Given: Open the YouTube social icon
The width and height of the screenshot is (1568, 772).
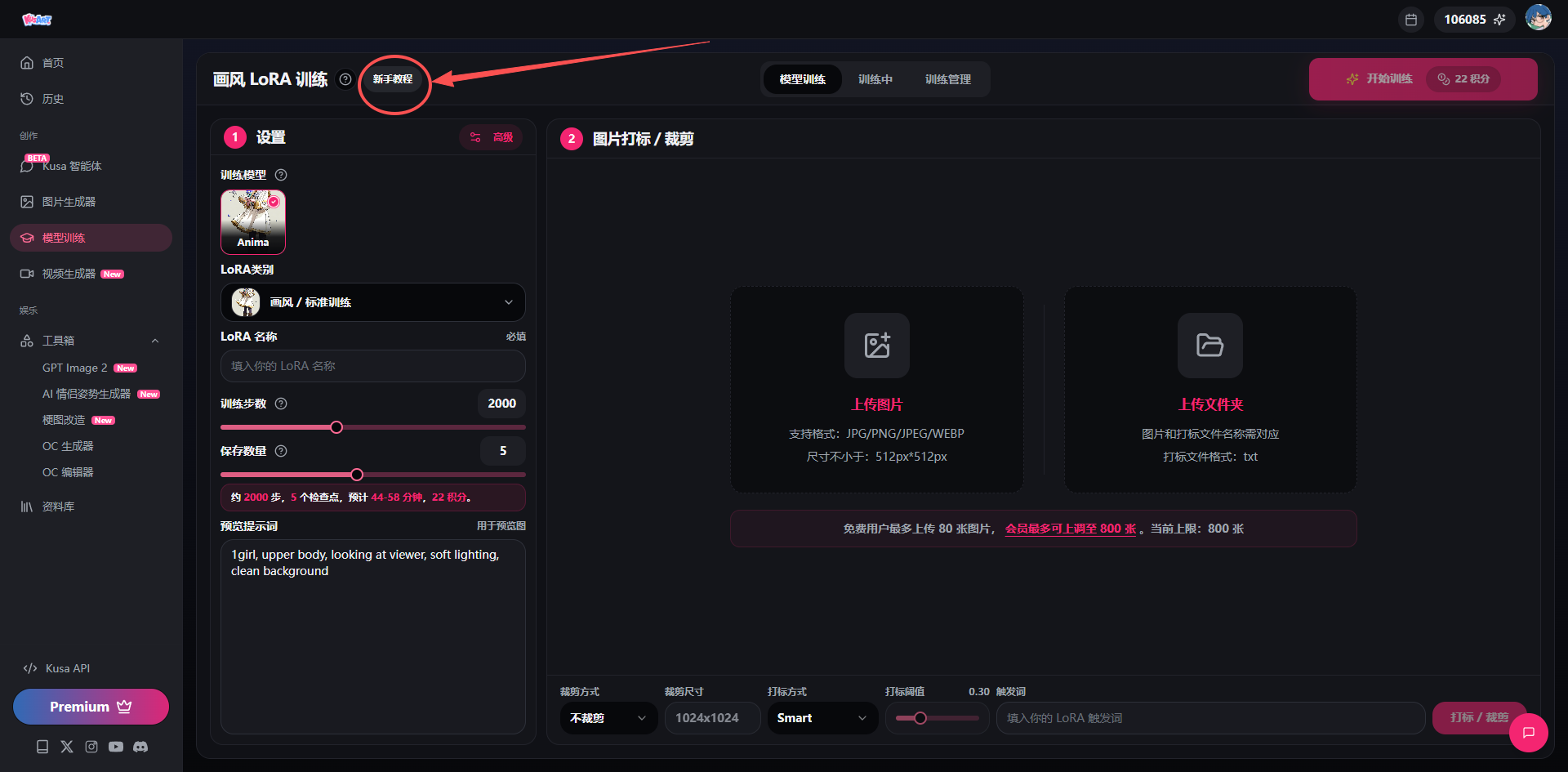Looking at the screenshot, I should (116, 747).
